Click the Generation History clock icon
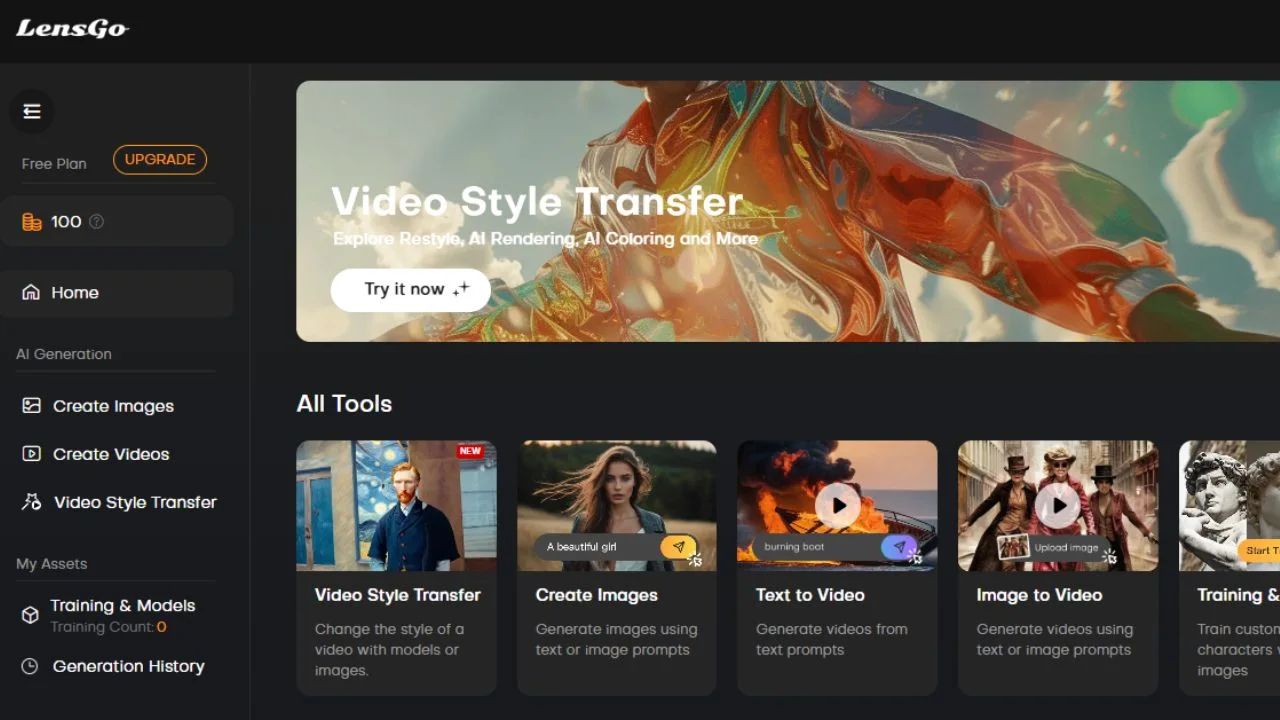The width and height of the screenshot is (1280, 720). click(x=30, y=666)
